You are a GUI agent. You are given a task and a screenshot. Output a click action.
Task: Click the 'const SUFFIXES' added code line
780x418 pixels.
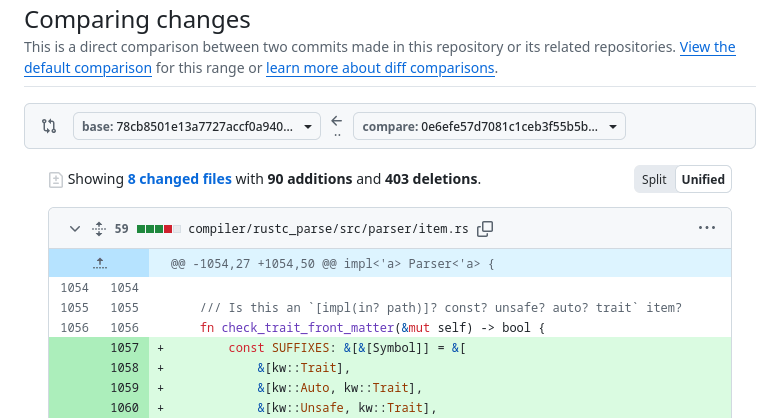[440, 348]
